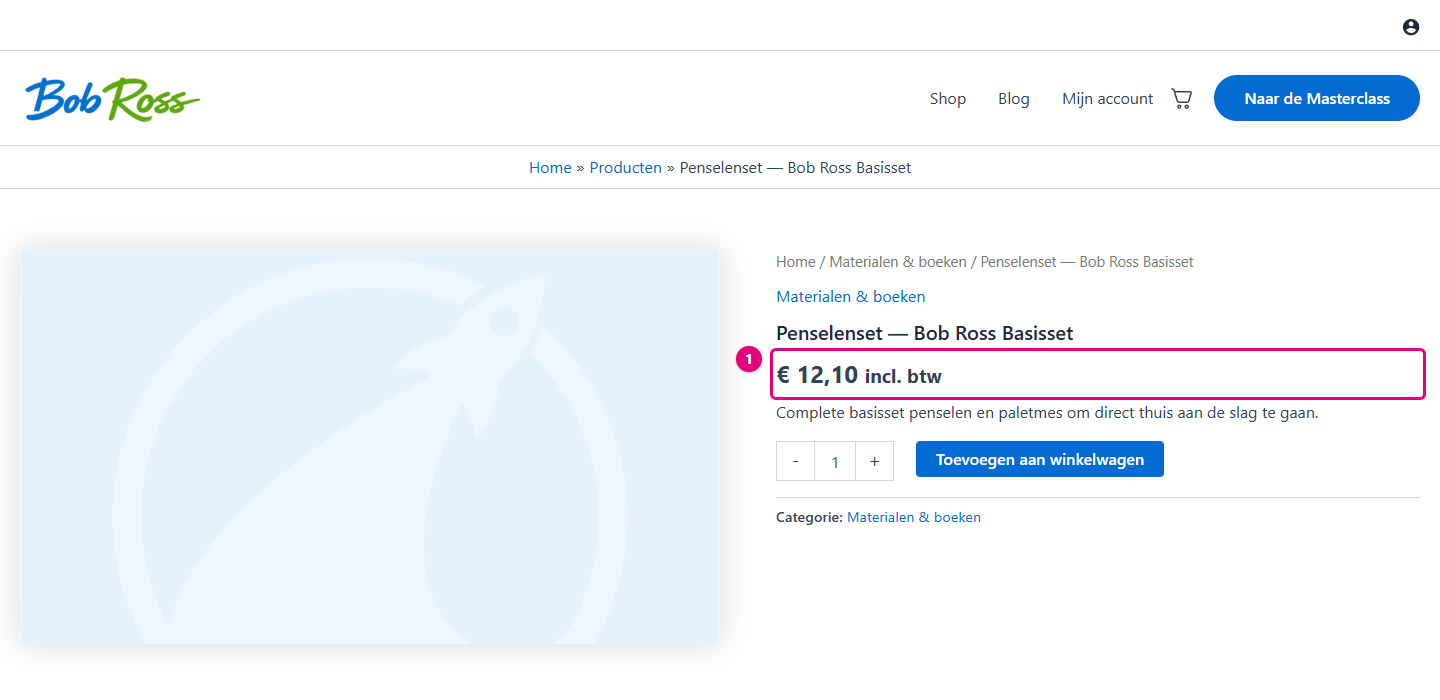Open Materialen & boeken in the product breadcrumb trail

(898, 262)
